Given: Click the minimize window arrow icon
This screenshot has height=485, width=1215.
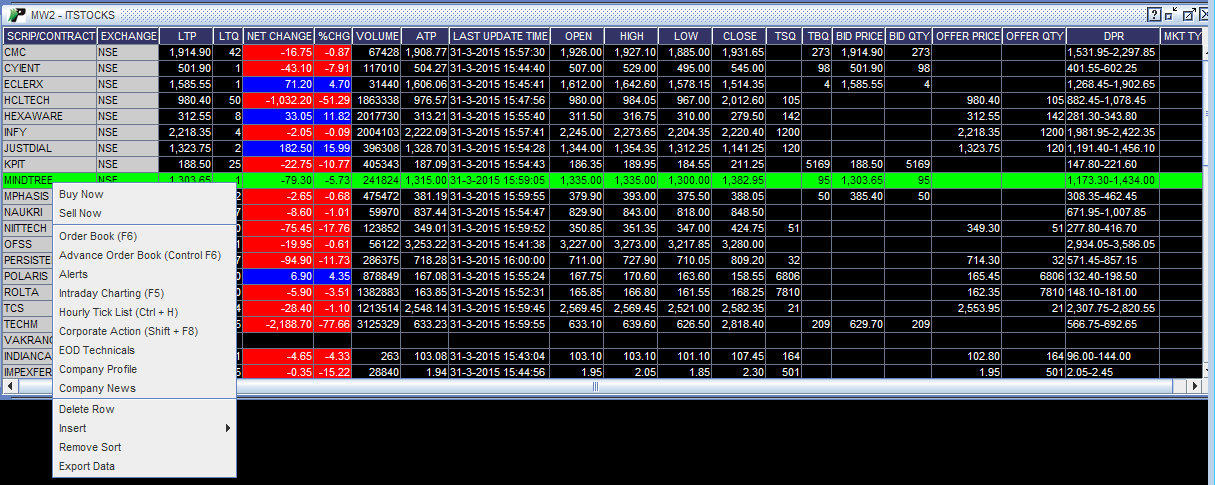Looking at the screenshot, I should point(1171,14).
